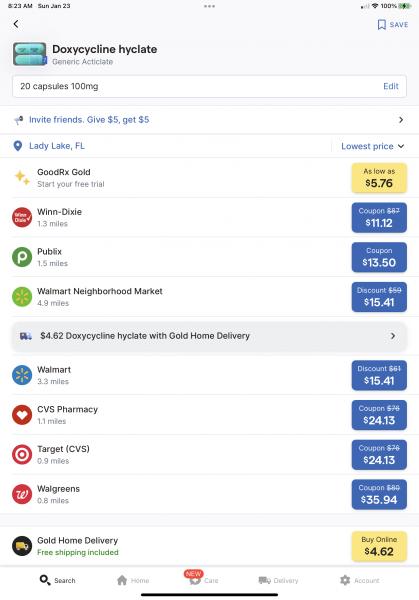Image resolution: width=419 pixels, height=600 pixels.
Task: Switch to the Care tab
Action: 204,579
